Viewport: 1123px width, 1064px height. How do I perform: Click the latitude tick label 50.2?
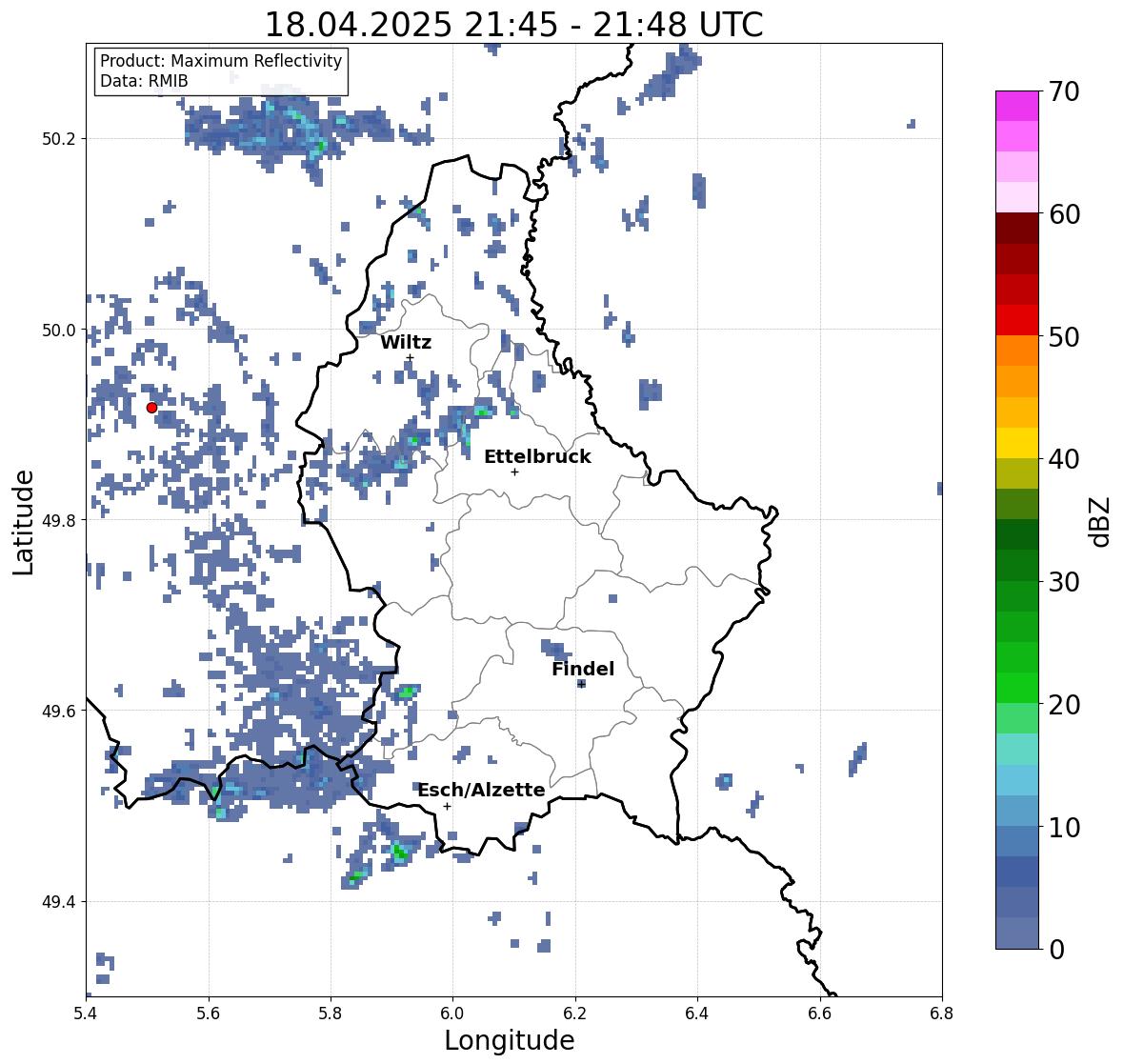click(59, 139)
